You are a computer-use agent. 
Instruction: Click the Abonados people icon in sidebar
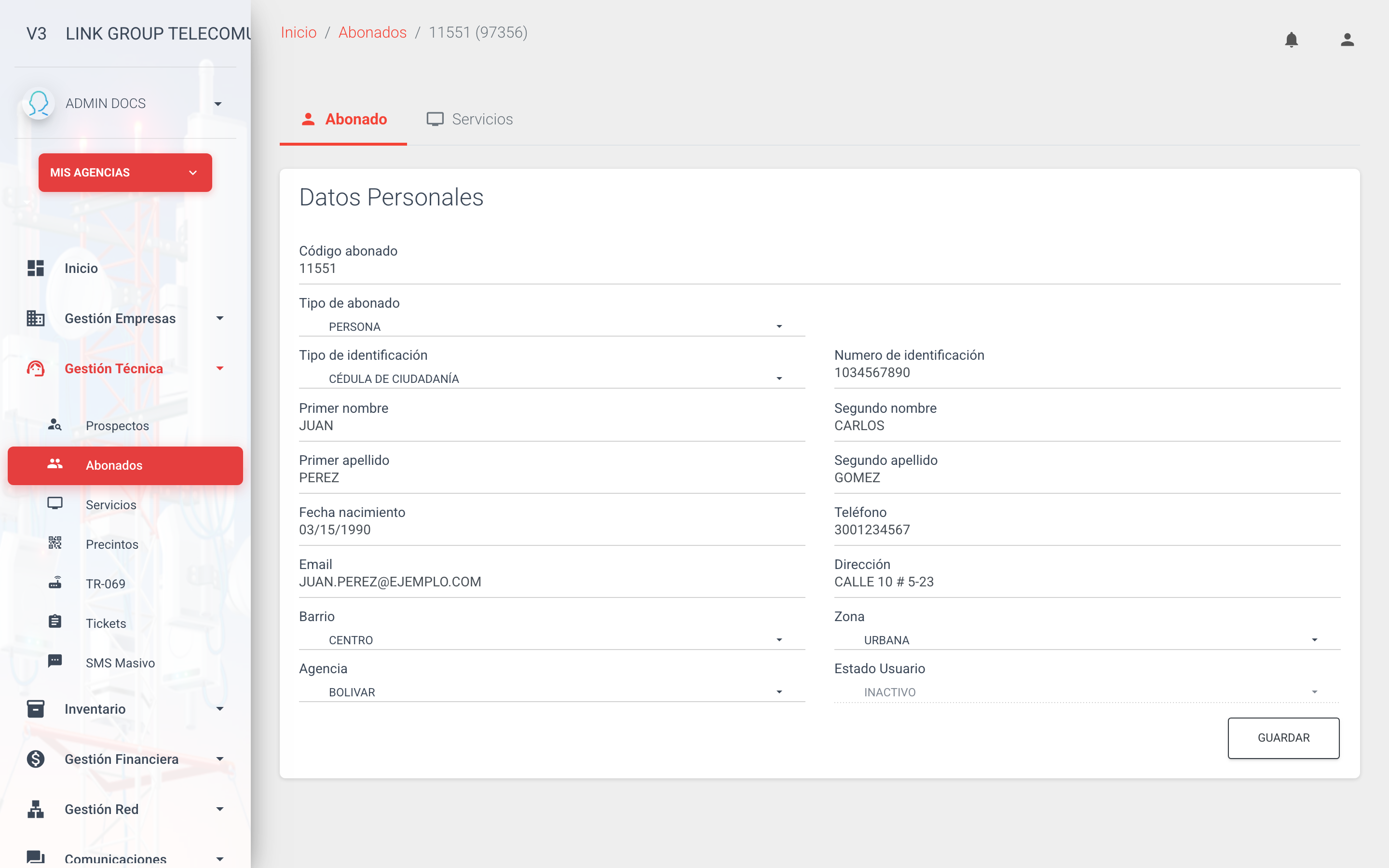click(x=54, y=464)
